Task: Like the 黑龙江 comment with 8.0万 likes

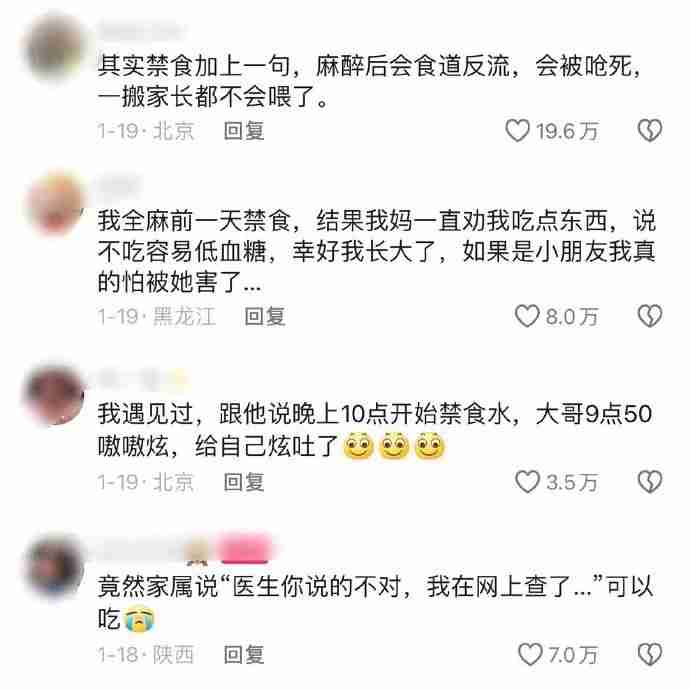Action: click(527, 316)
